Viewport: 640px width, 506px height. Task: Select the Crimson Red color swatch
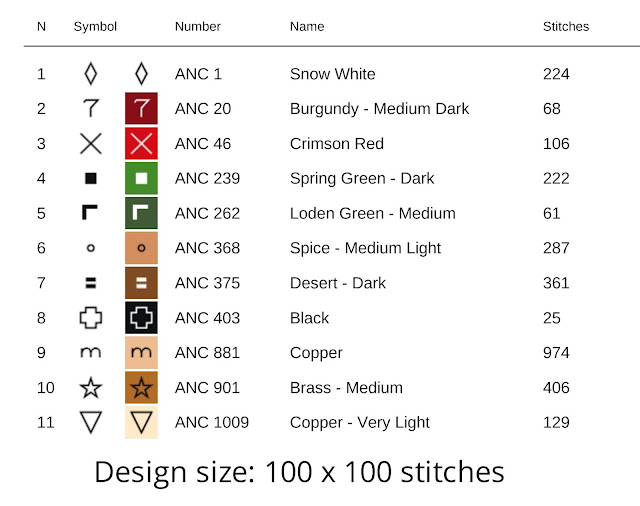[141, 144]
